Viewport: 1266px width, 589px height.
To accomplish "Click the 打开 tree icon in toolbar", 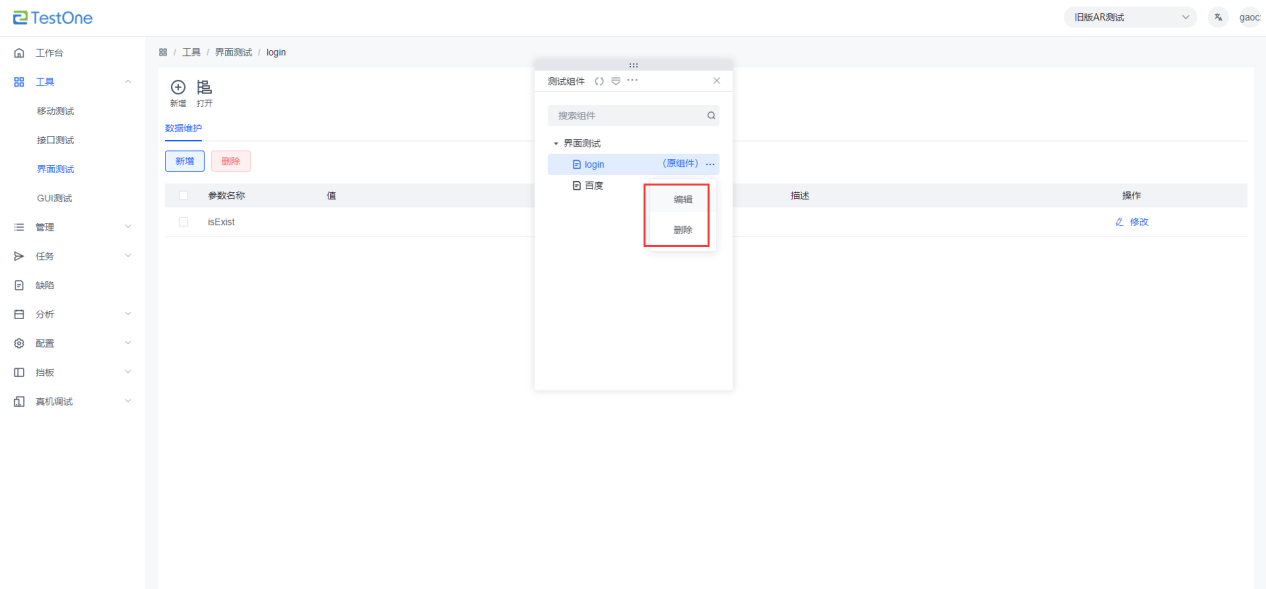I will tap(204, 88).
